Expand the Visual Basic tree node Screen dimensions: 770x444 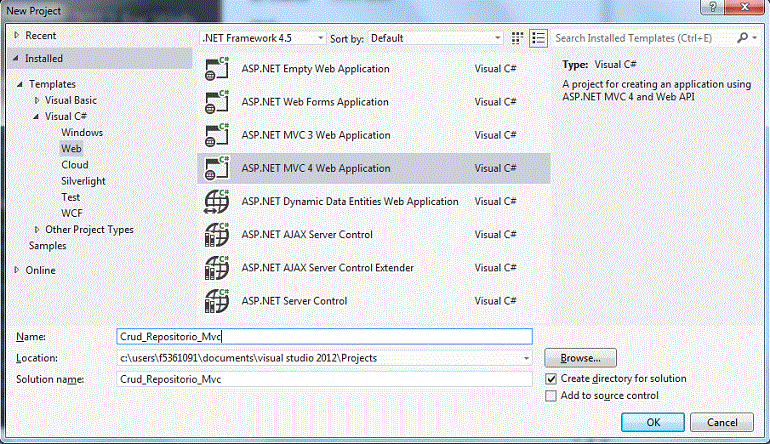(x=37, y=100)
